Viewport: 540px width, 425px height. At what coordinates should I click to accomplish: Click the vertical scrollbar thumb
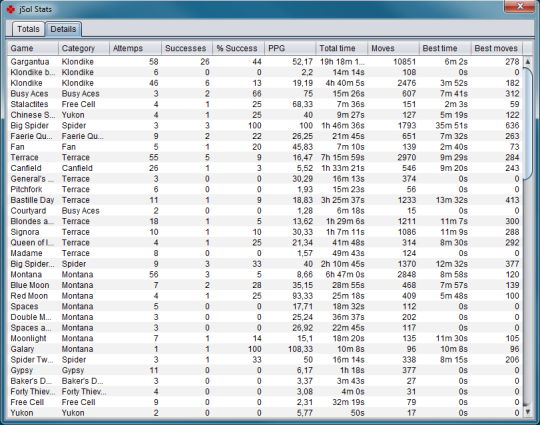[528, 123]
